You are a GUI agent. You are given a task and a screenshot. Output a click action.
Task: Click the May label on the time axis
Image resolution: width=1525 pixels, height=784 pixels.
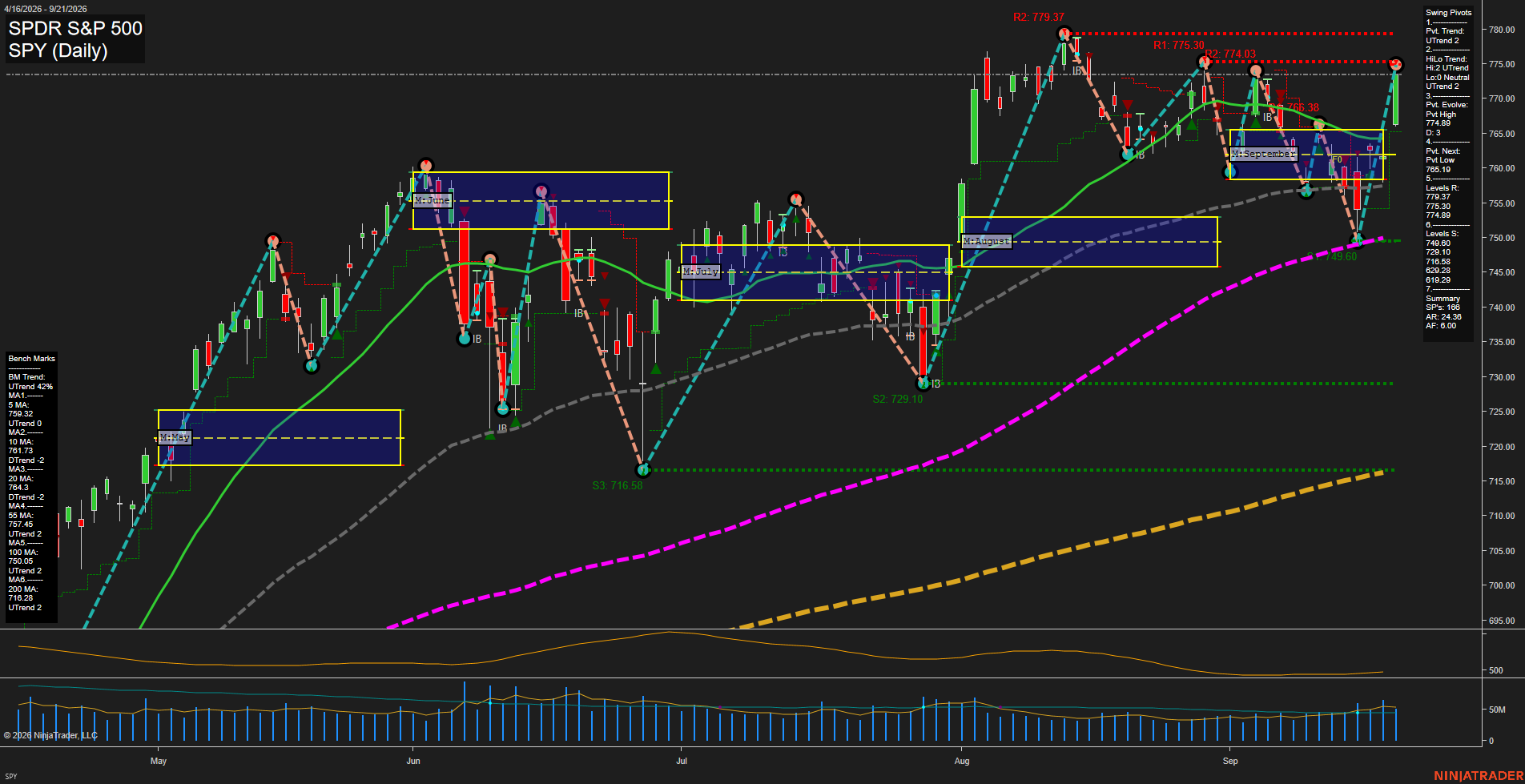coord(159,761)
